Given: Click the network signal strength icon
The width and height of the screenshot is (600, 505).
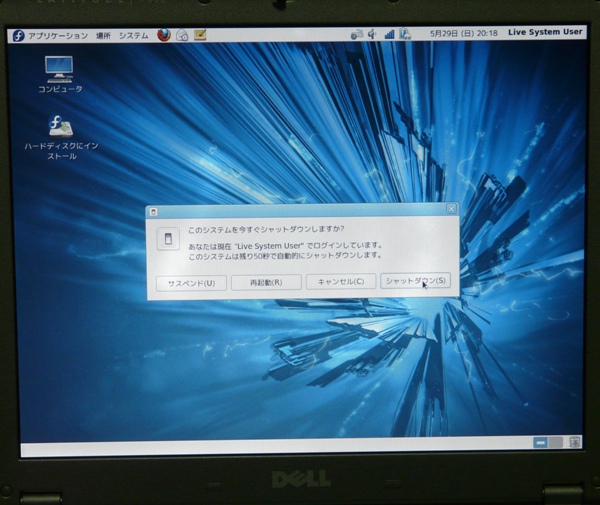Looking at the screenshot, I should (389, 34).
